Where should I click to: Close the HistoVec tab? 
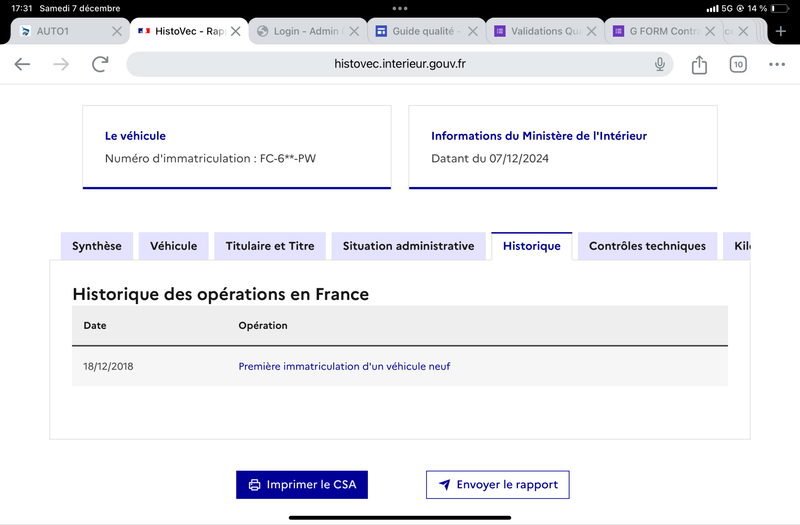point(235,32)
